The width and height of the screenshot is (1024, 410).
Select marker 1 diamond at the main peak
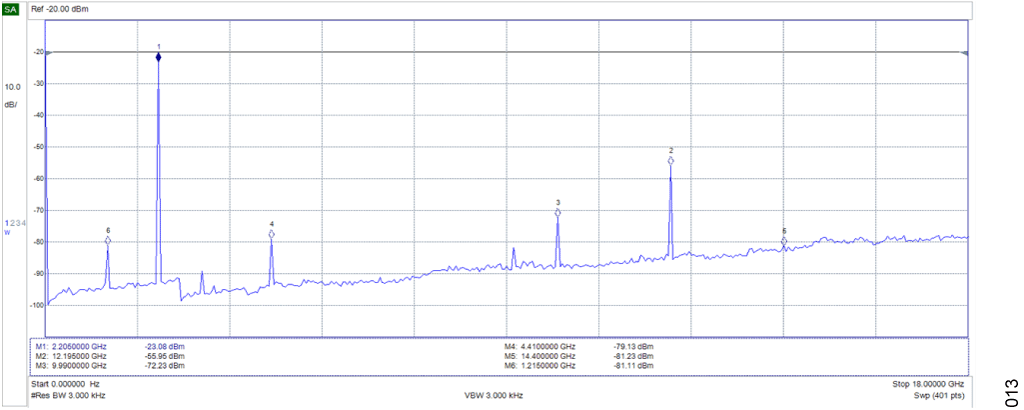coord(158,58)
